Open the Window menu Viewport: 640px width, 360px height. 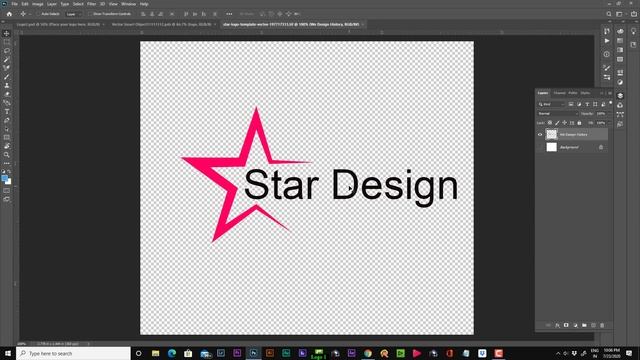click(128, 4)
